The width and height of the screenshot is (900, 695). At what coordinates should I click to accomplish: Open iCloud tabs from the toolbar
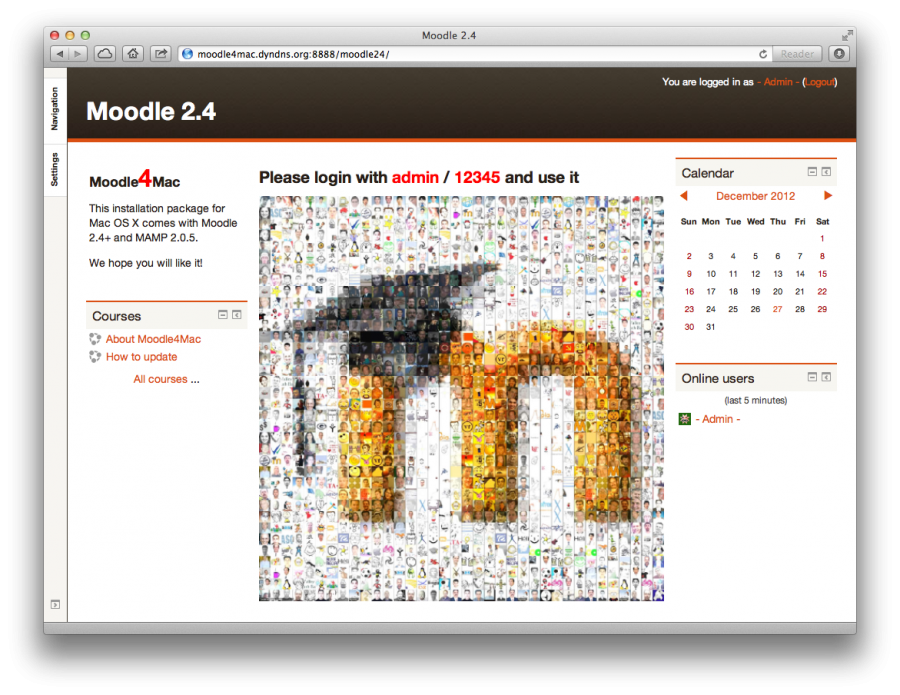tap(104, 54)
